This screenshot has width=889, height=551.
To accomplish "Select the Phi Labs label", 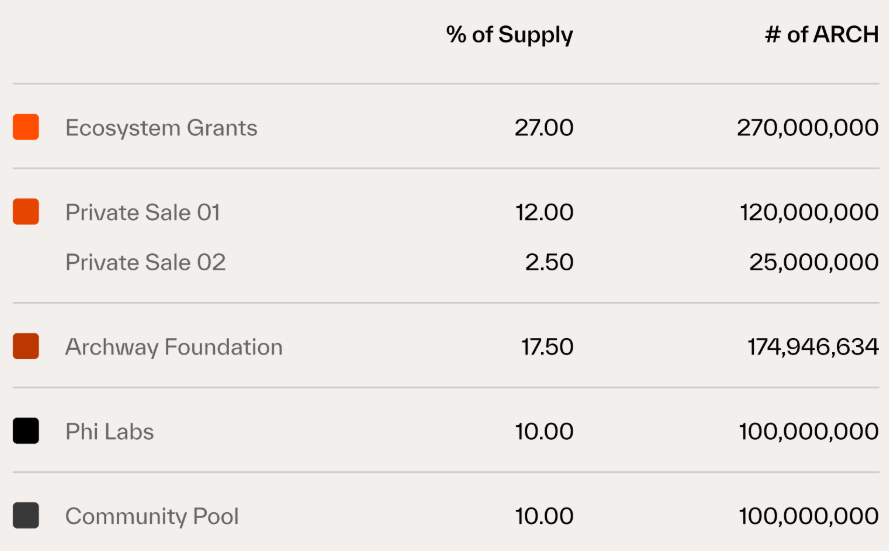I will [109, 432].
